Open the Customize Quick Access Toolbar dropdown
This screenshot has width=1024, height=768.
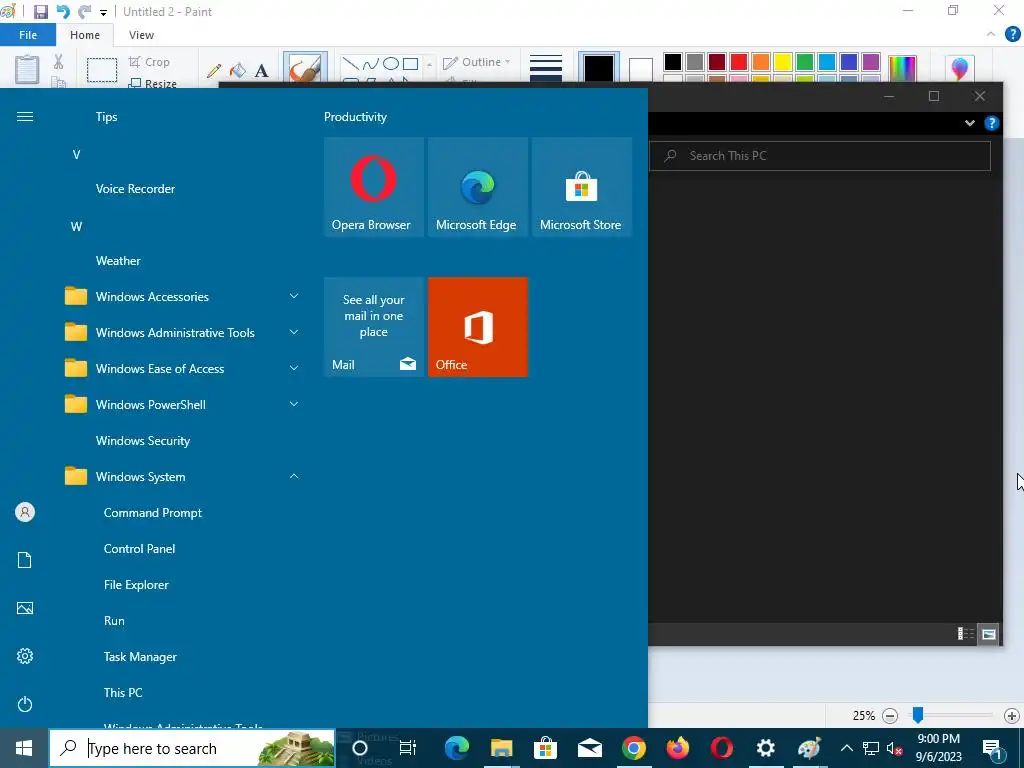[103, 12]
